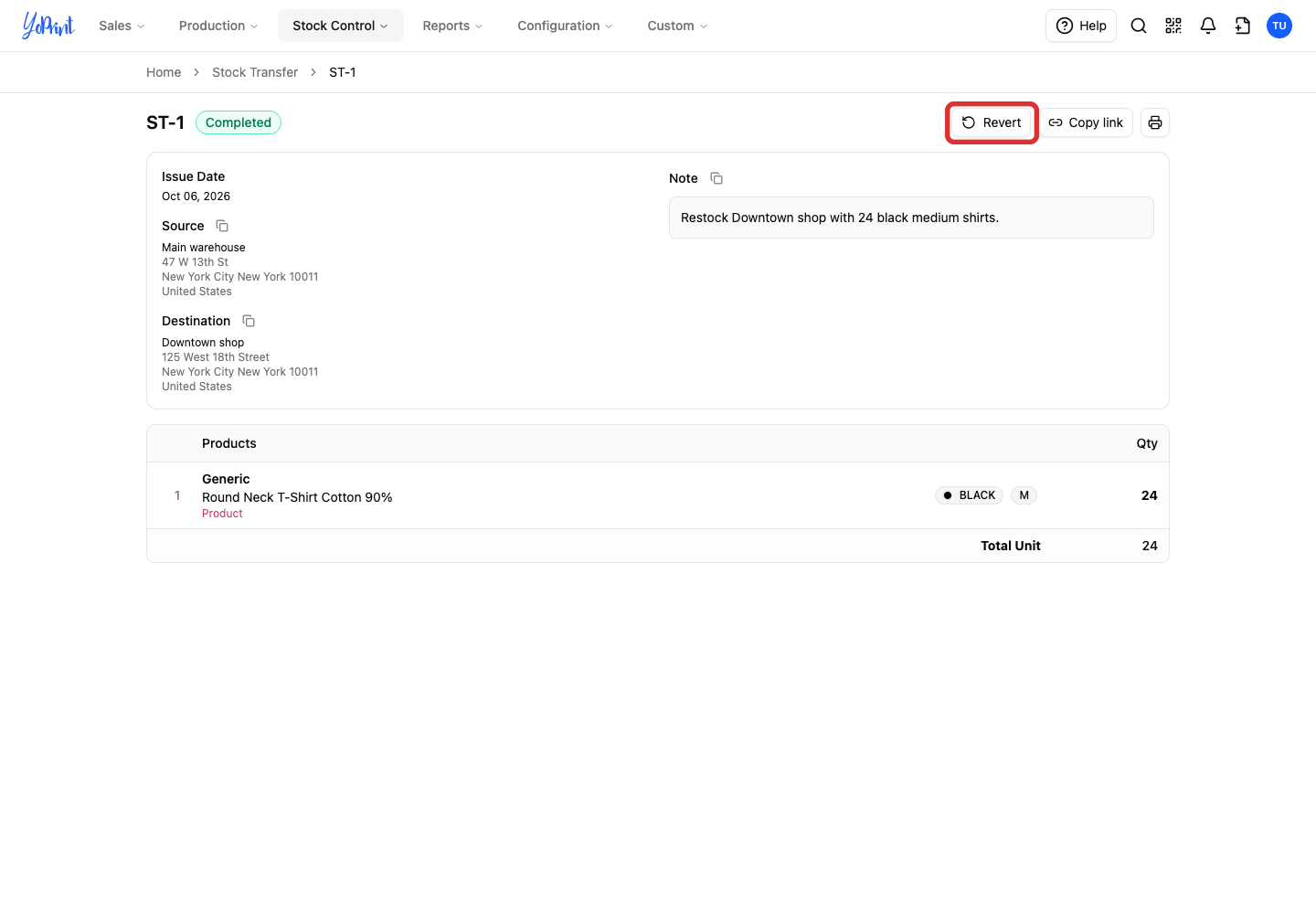
Task: Open the search icon in header
Action: tap(1139, 26)
